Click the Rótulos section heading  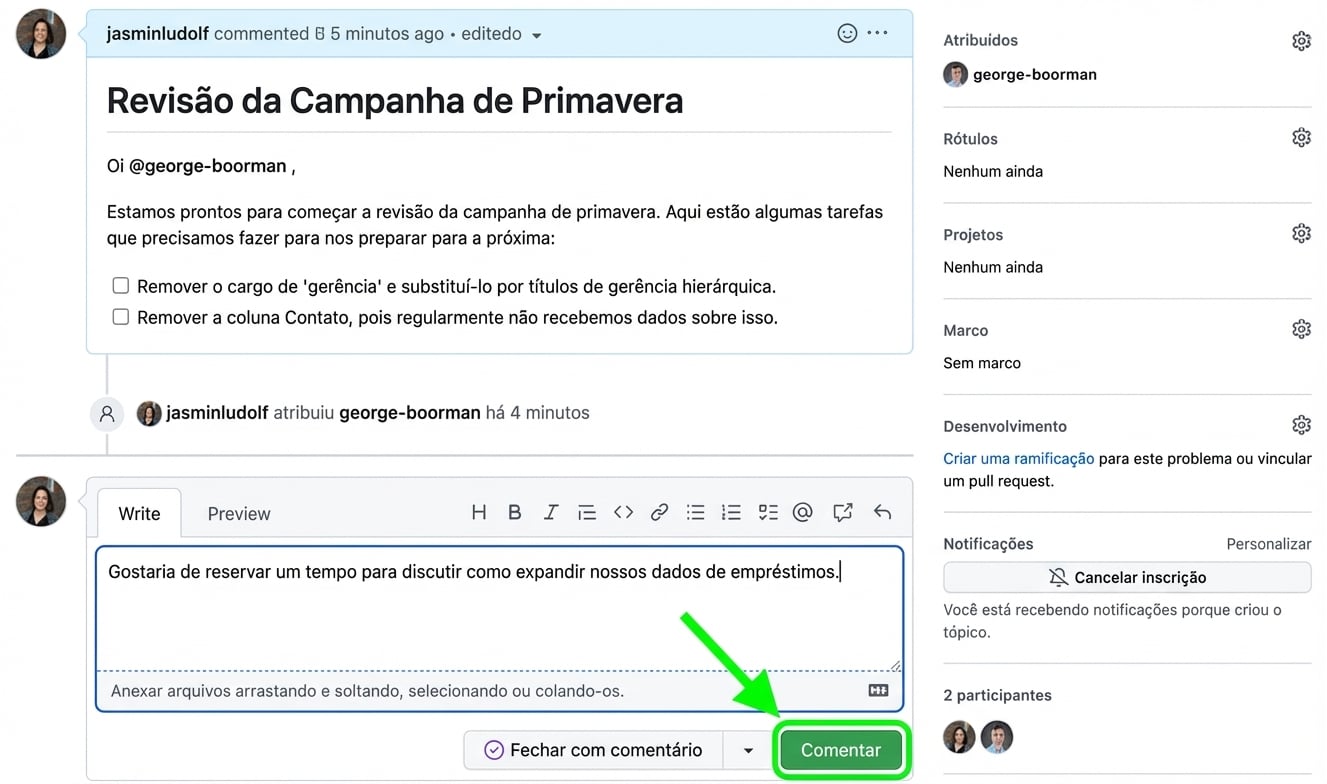(970, 138)
